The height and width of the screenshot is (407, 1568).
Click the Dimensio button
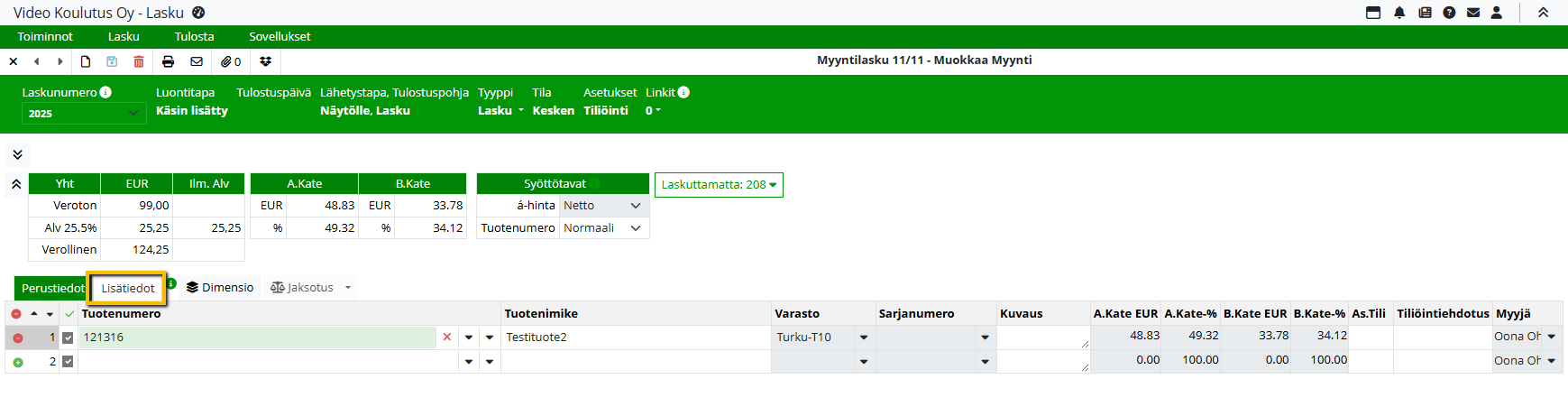[x=220, y=288]
